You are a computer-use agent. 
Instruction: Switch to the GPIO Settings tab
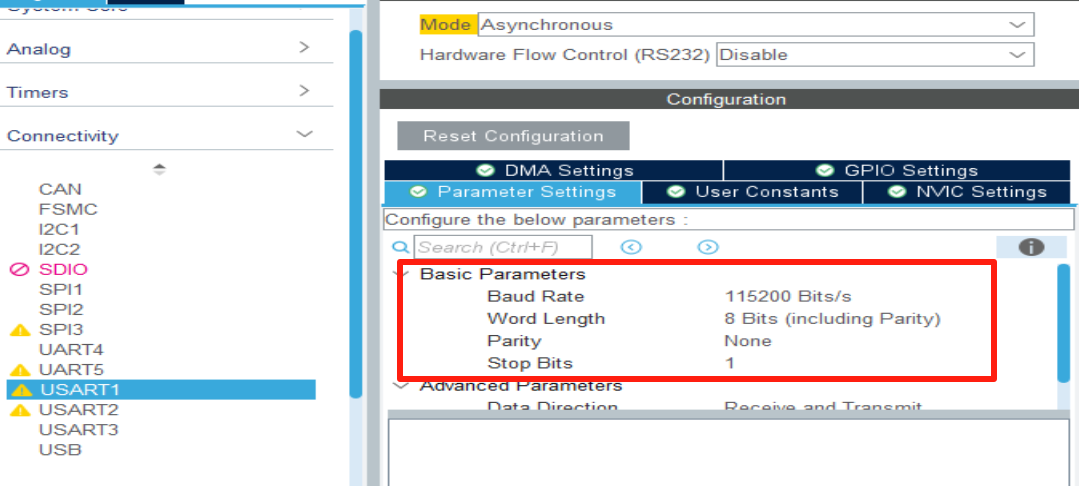click(x=898, y=170)
